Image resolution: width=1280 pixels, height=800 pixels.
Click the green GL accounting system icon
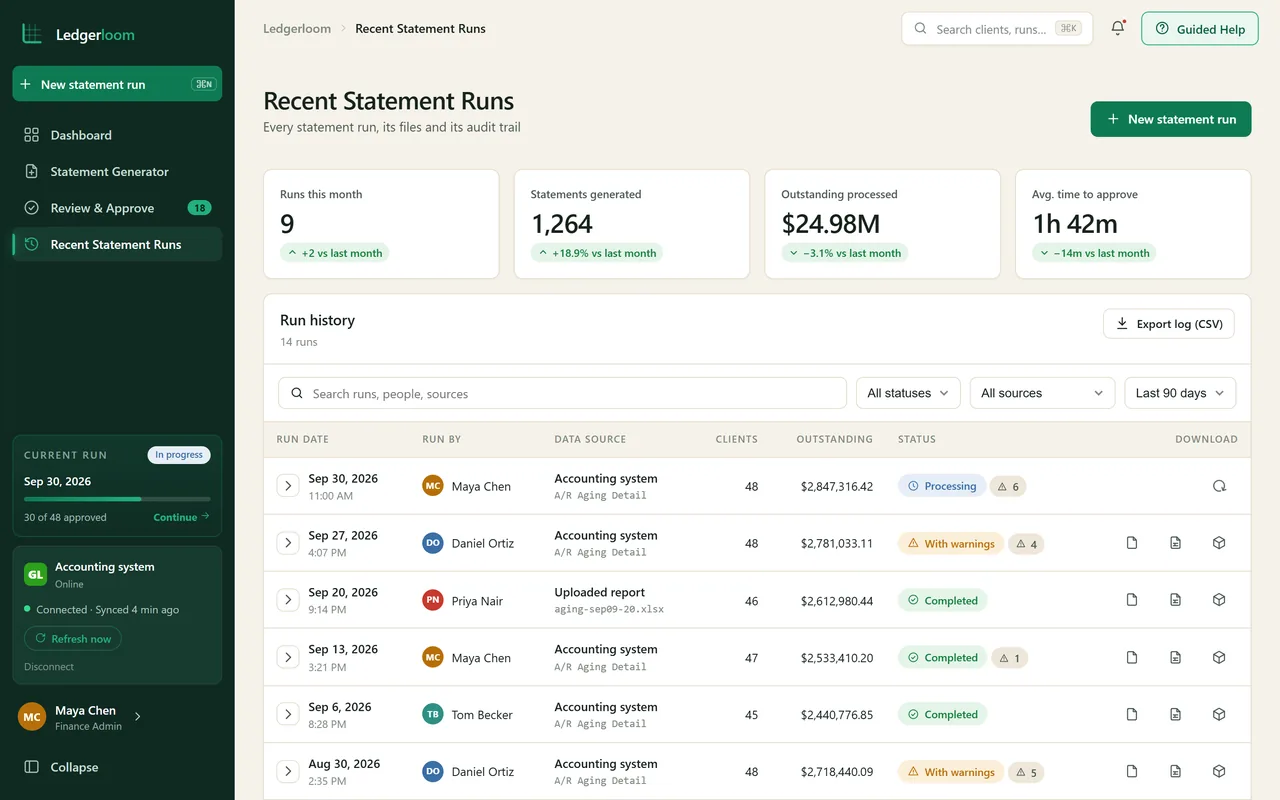click(x=35, y=574)
